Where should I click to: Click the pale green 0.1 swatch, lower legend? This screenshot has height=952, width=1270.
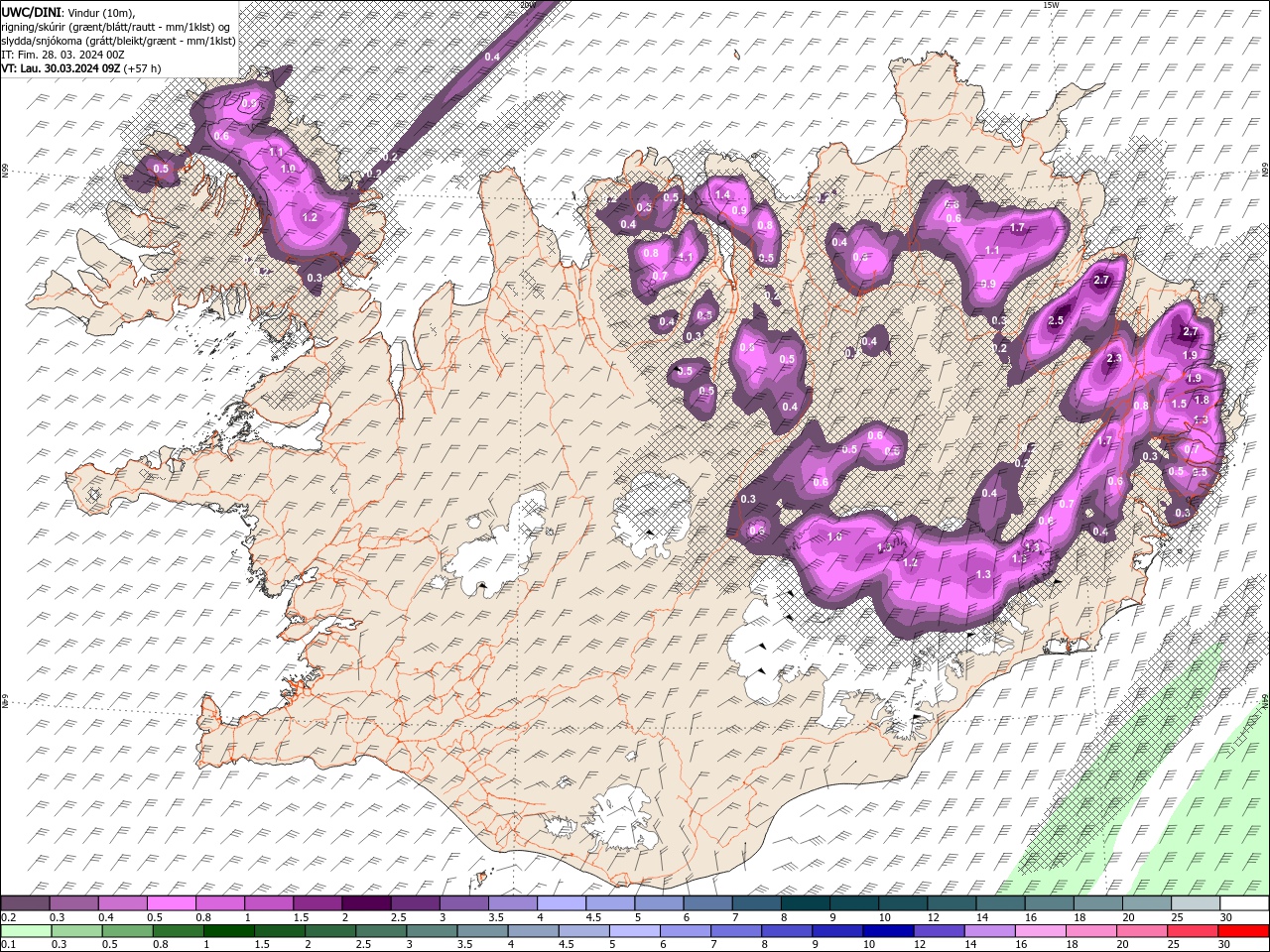[x=26, y=931]
